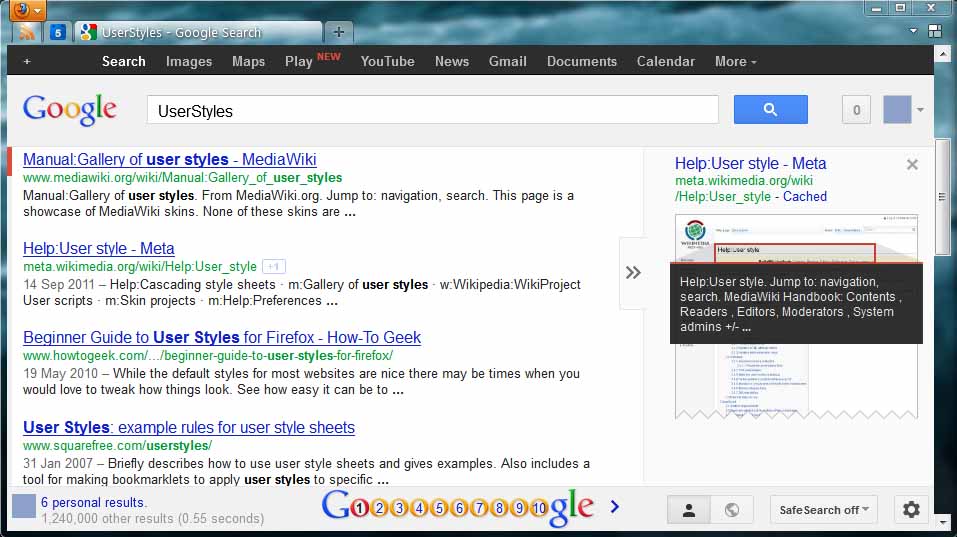This screenshot has height=537, width=957.
Task: Open Help:User style - Meta result link
Action: [99, 249]
